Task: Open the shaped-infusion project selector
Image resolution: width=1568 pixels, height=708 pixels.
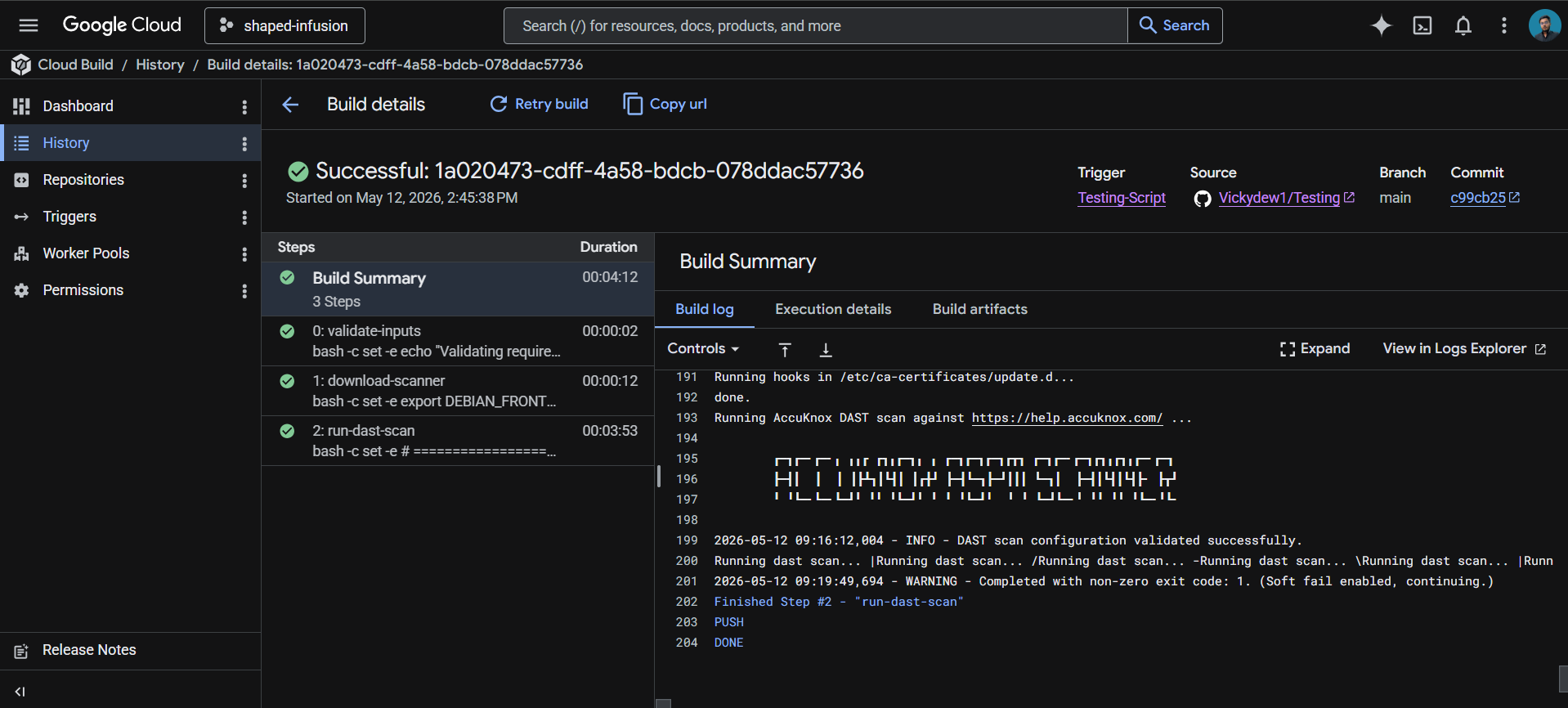Action: [284, 26]
